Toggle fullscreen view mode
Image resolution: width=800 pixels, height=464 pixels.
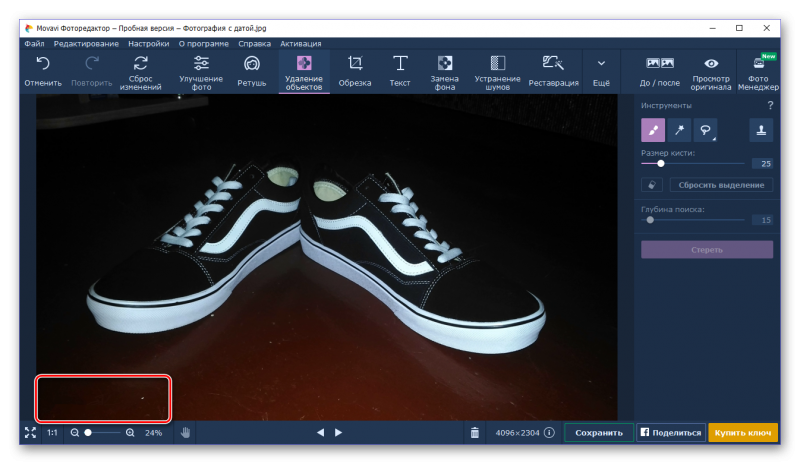[x=30, y=433]
